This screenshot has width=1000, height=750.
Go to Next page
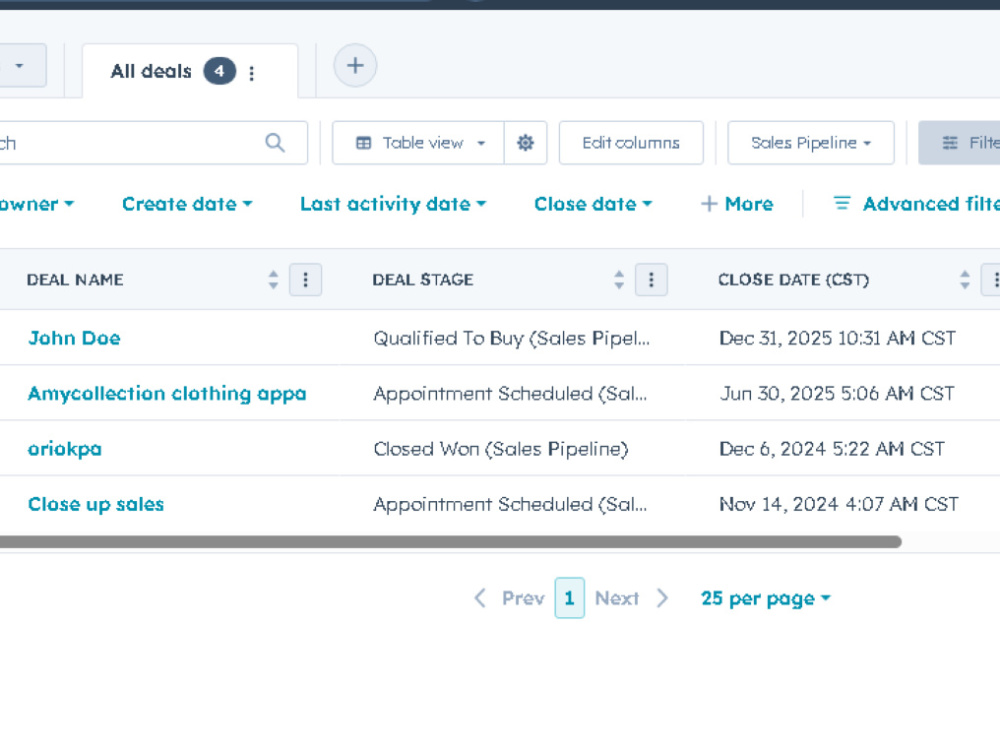coord(617,598)
